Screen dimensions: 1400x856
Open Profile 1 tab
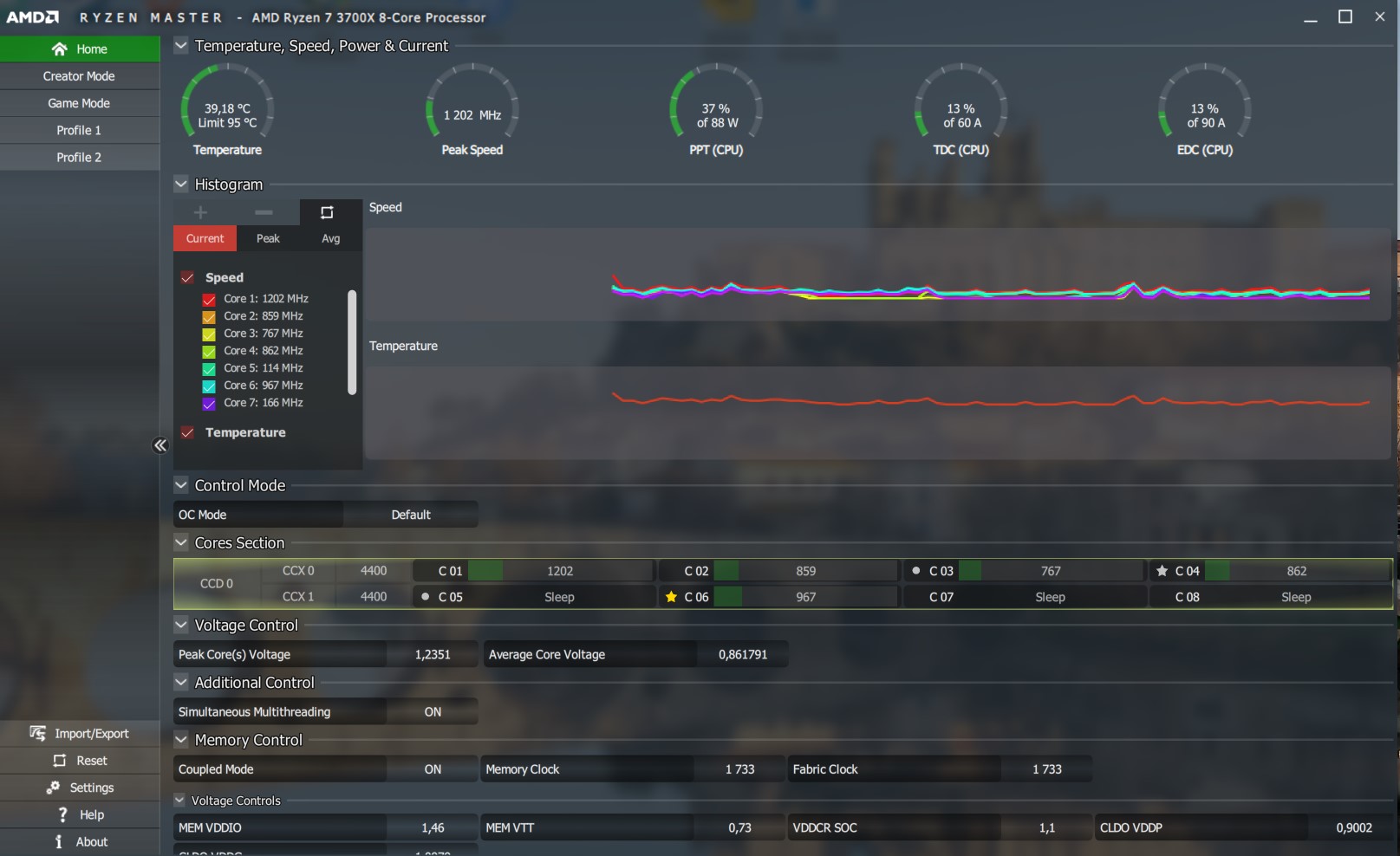click(80, 130)
